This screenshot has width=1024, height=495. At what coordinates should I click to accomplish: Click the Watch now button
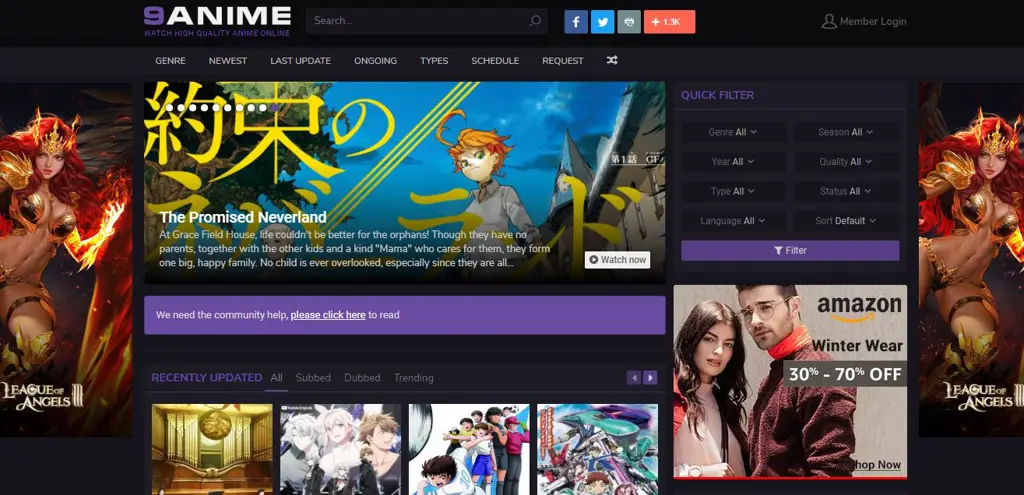point(617,260)
